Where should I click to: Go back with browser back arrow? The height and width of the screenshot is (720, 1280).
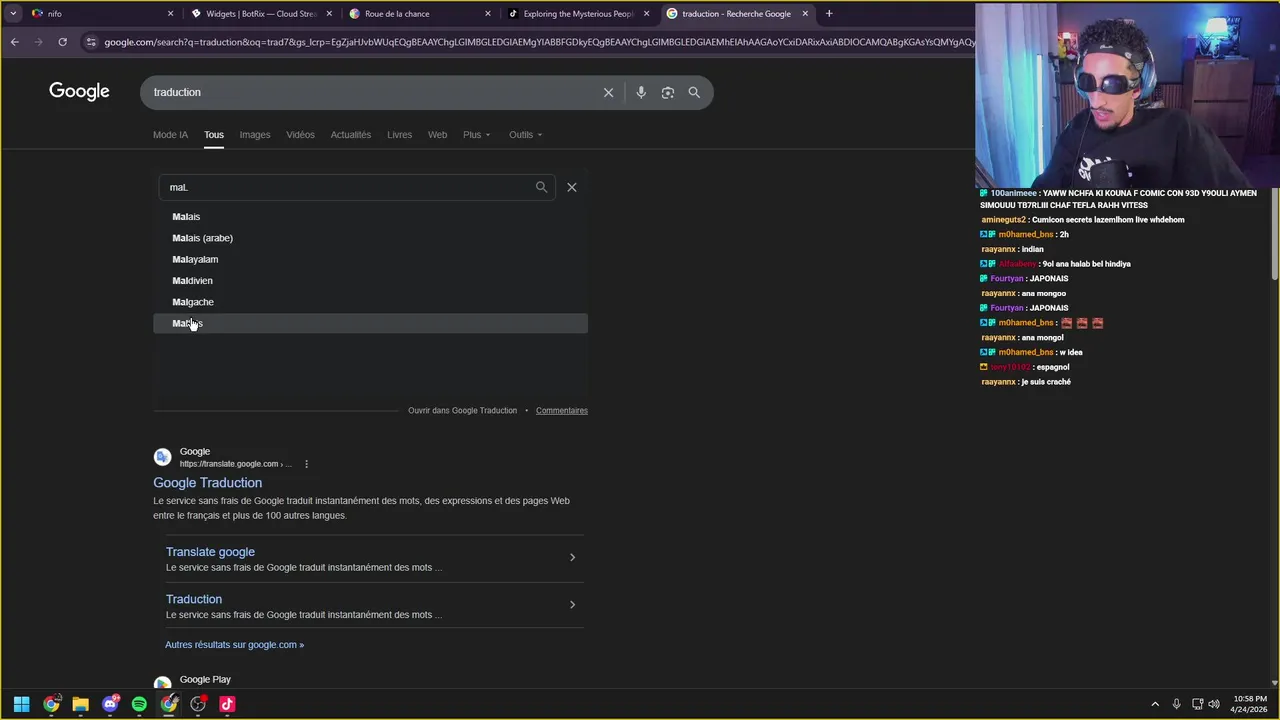(x=14, y=42)
